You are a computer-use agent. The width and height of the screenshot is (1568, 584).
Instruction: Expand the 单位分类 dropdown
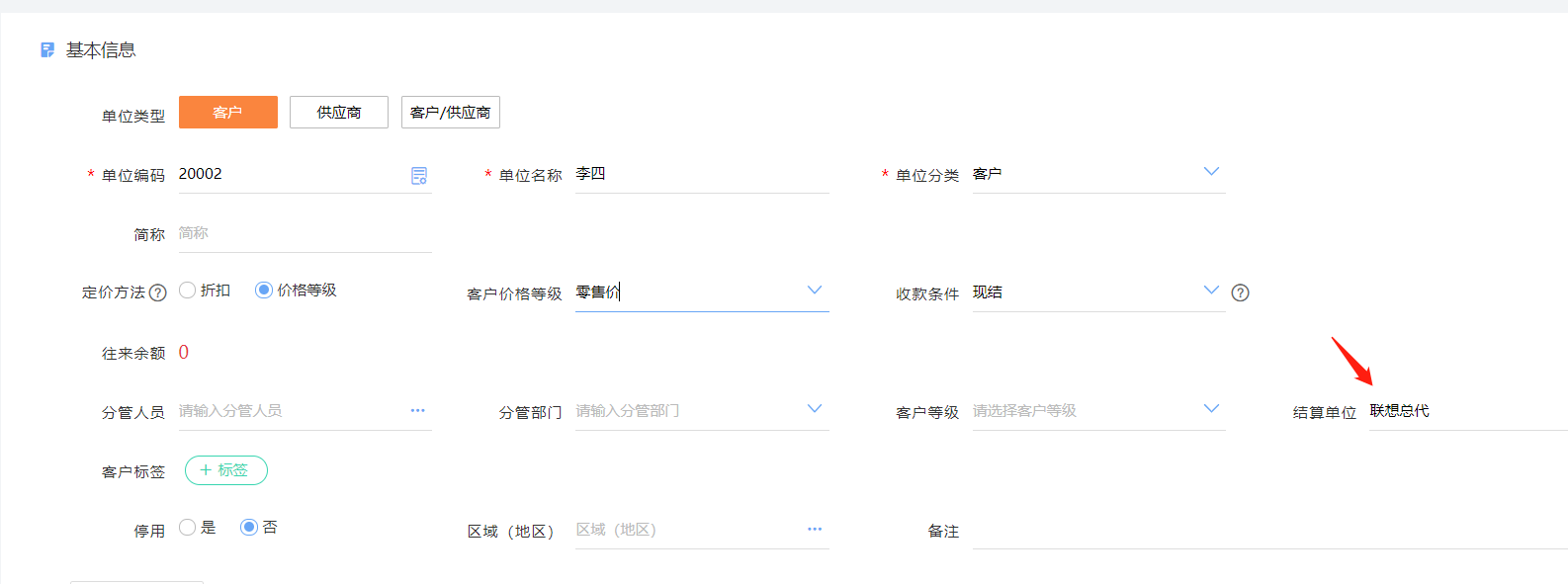tap(1211, 172)
